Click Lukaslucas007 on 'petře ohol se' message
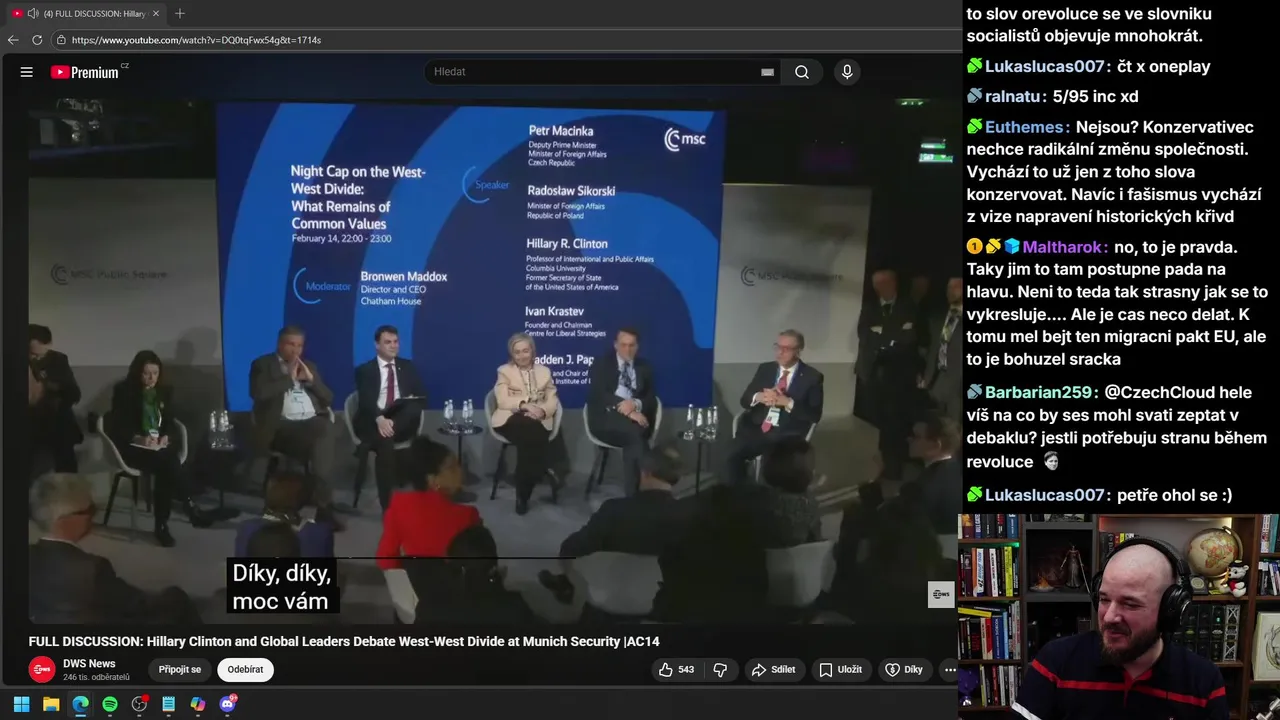 (1044, 496)
